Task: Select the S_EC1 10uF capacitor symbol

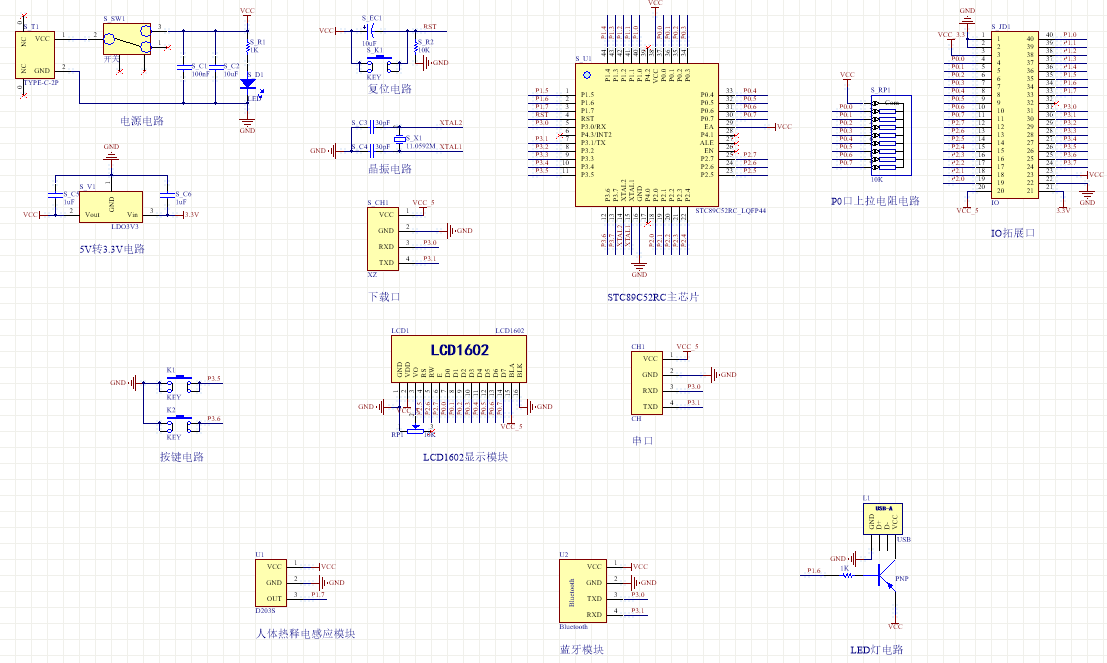Action: click(369, 30)
